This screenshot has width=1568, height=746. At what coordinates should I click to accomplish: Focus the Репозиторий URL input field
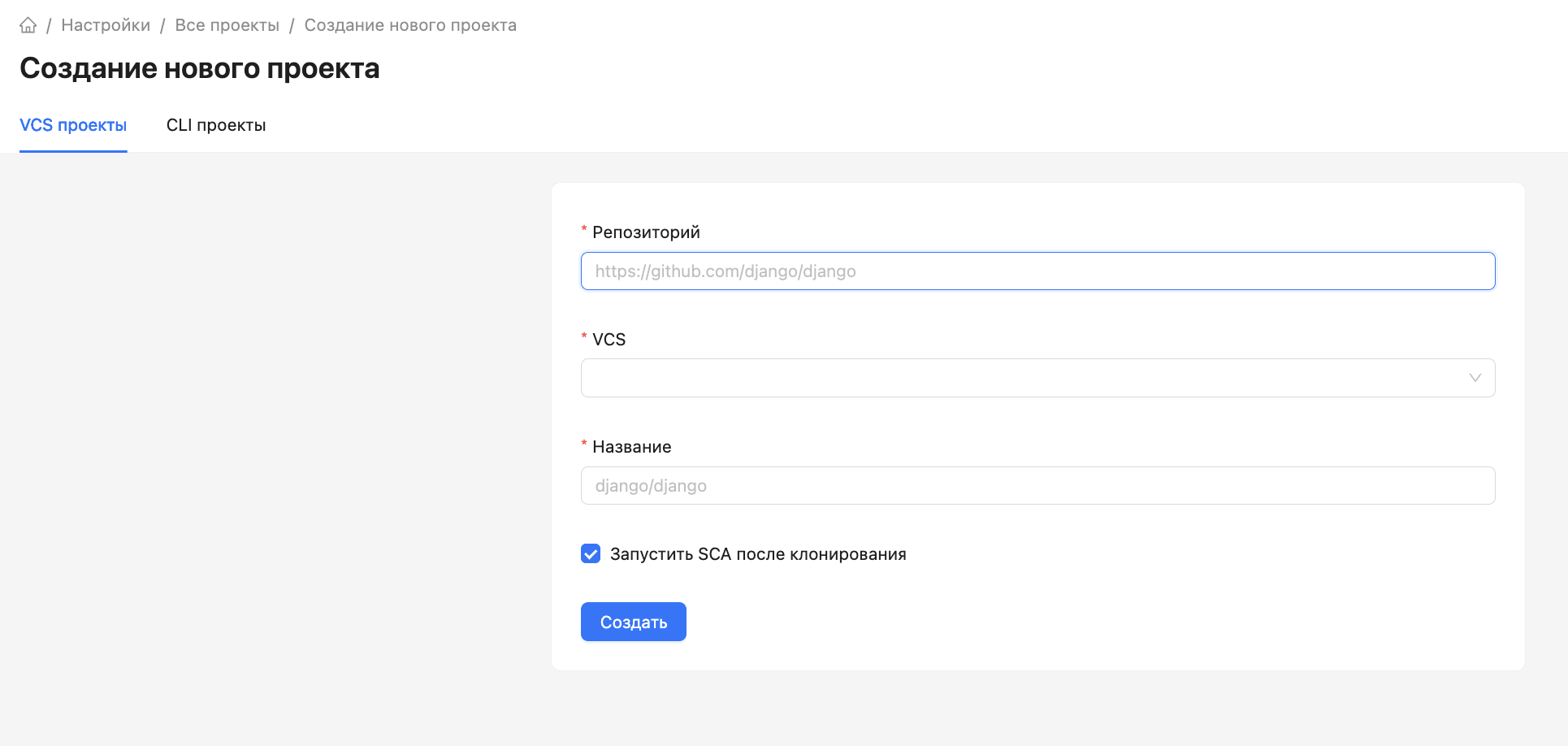[1037, 271]
